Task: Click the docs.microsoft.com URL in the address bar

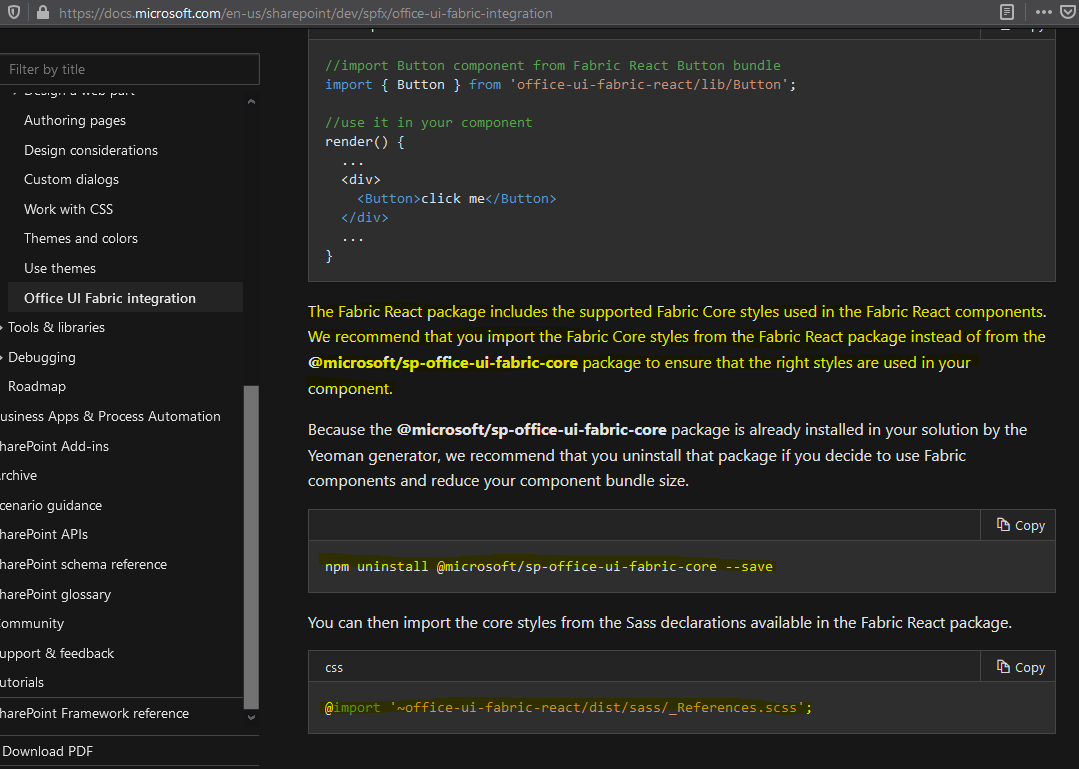Action: point(306,13)
